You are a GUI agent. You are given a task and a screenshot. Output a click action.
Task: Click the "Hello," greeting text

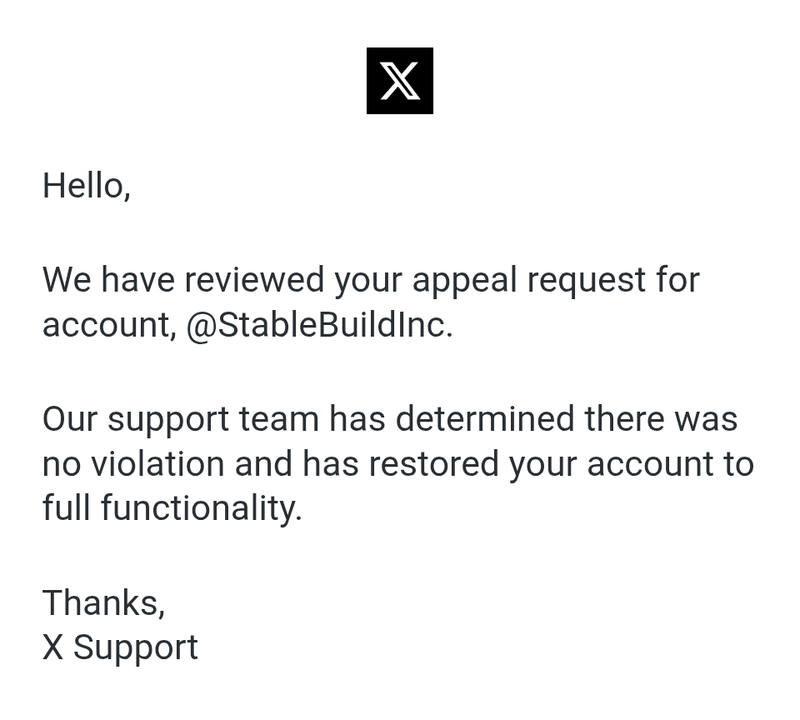coord(86,186)
